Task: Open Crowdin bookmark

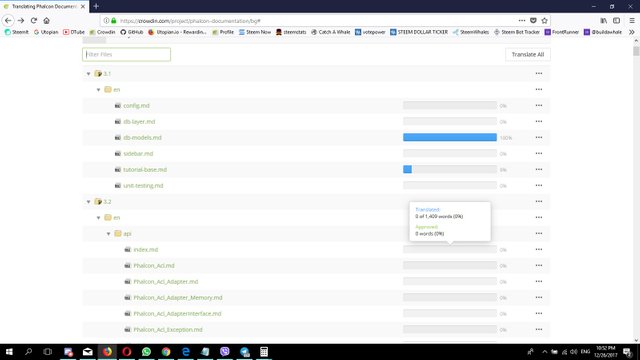Action: point(102,32)
